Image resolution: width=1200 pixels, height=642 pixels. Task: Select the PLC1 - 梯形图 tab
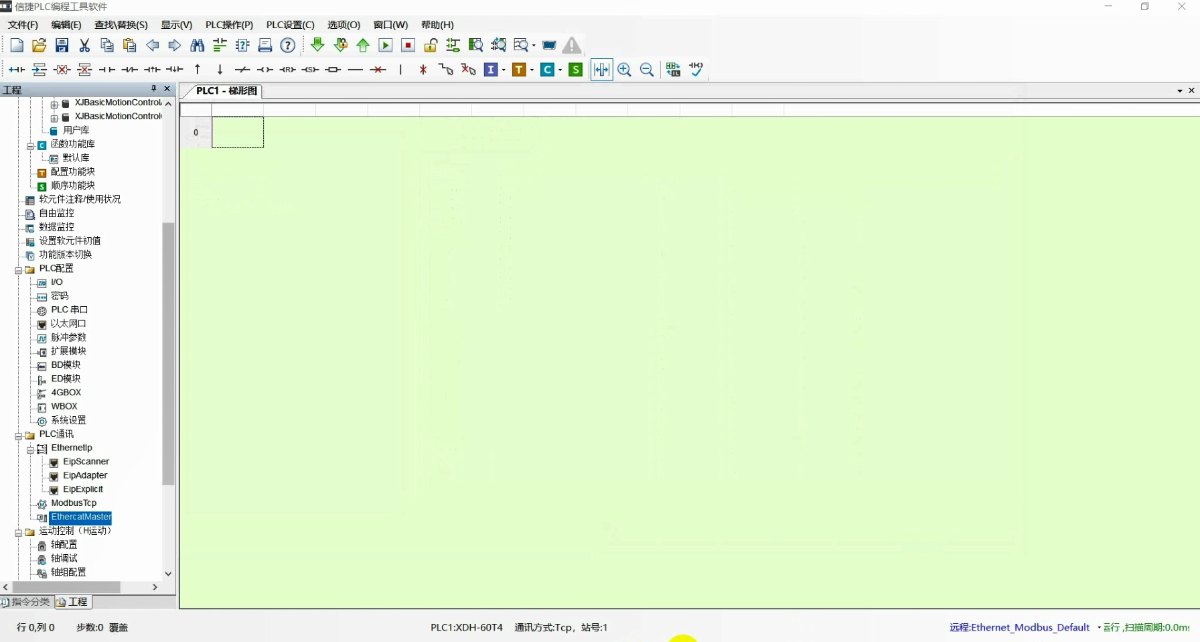pos(227,91)
